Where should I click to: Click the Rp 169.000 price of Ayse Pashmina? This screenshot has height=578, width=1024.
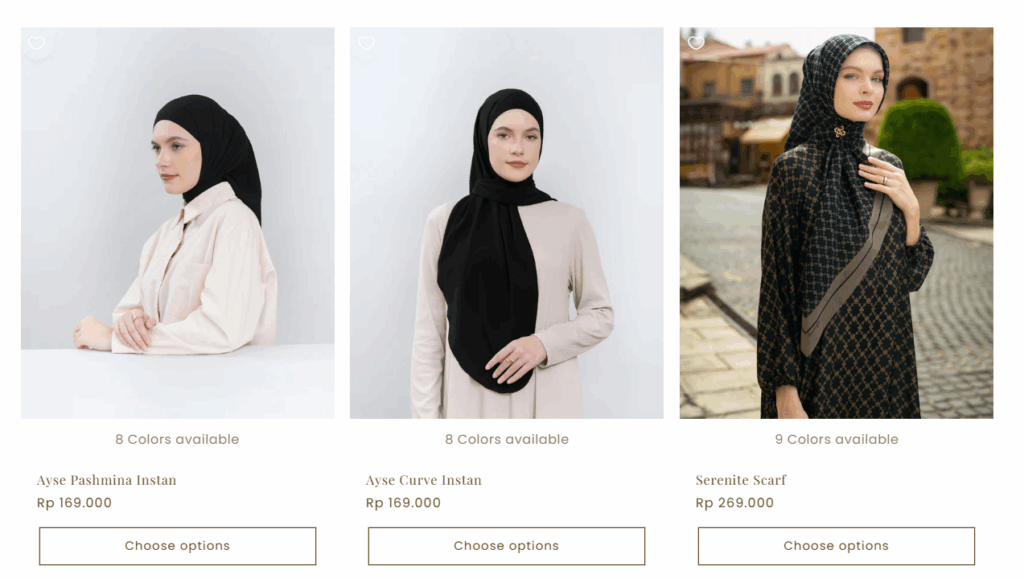pos(74,503)
